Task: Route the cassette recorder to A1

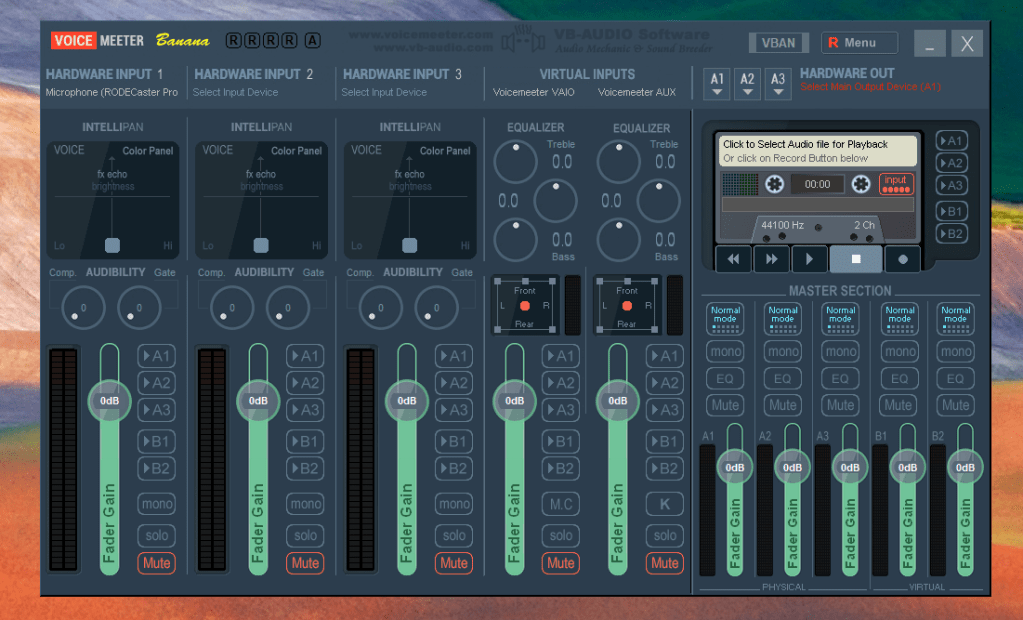Action: point(951,140)
